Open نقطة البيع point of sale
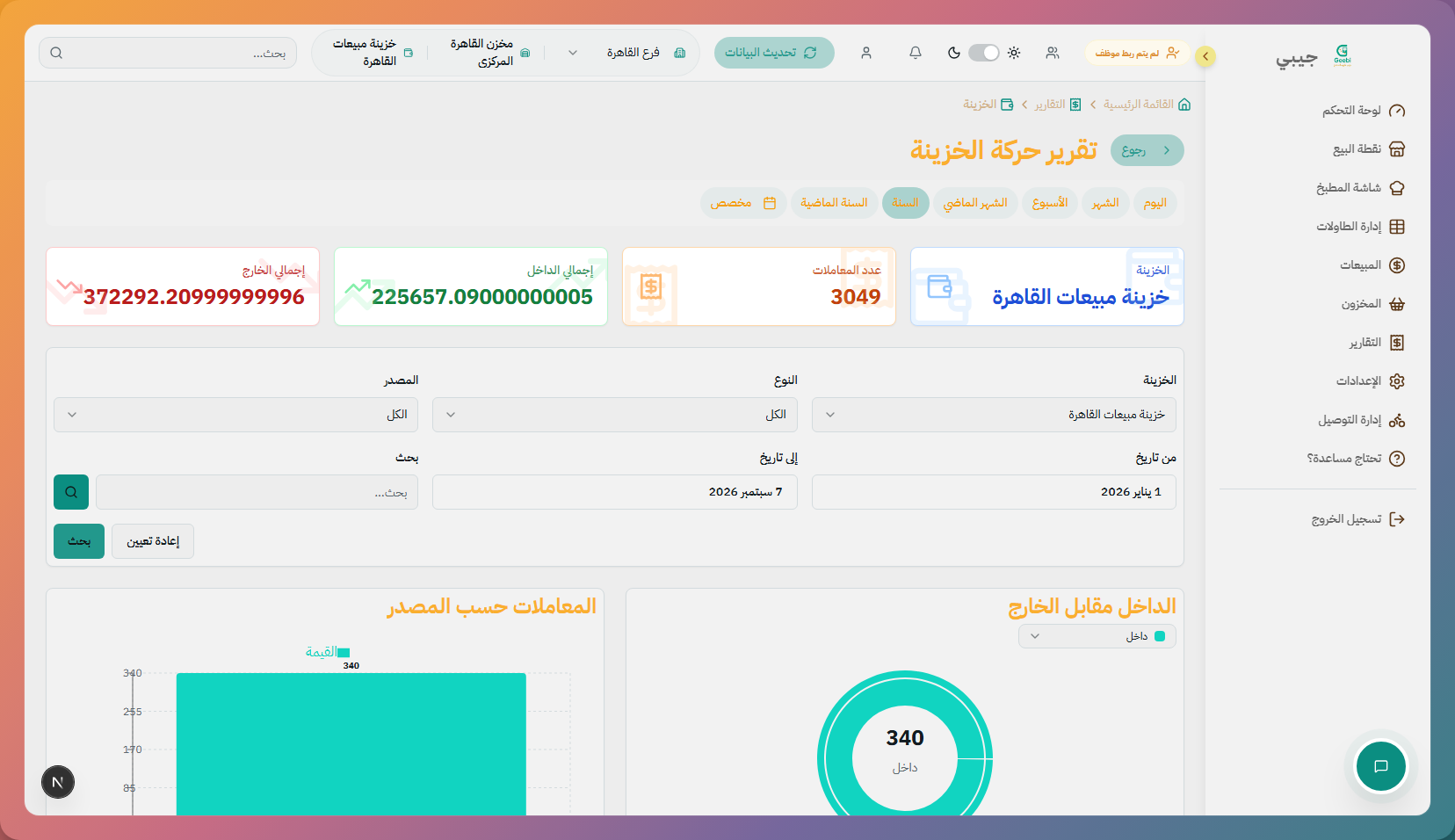Viewport: 1455px width, 840px height. coord(1369,149)
